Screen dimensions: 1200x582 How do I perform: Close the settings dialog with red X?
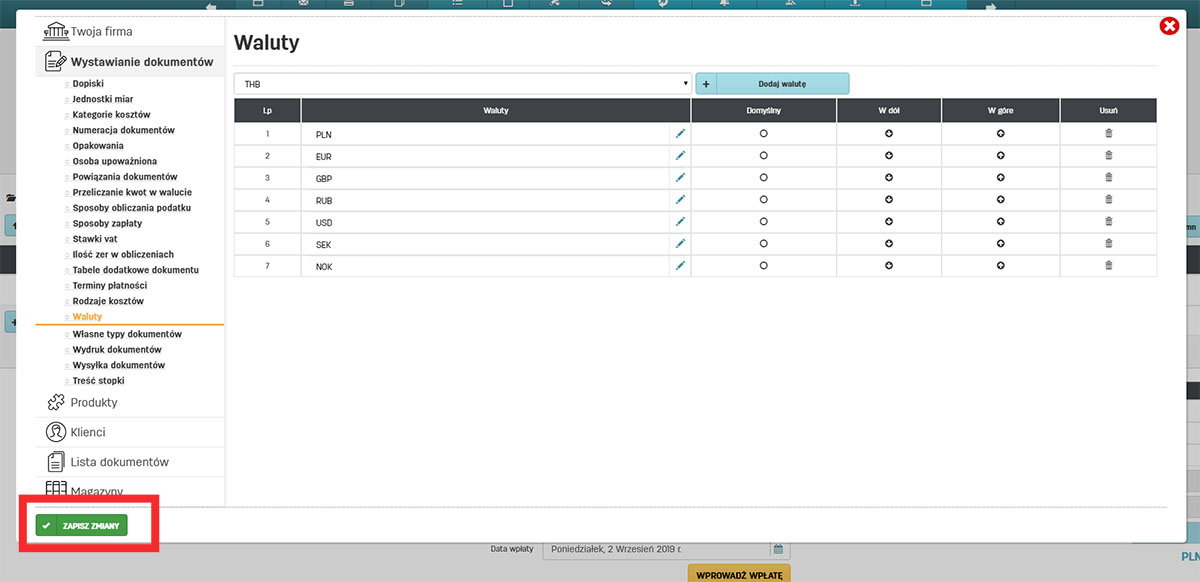tap(1168, 26)
